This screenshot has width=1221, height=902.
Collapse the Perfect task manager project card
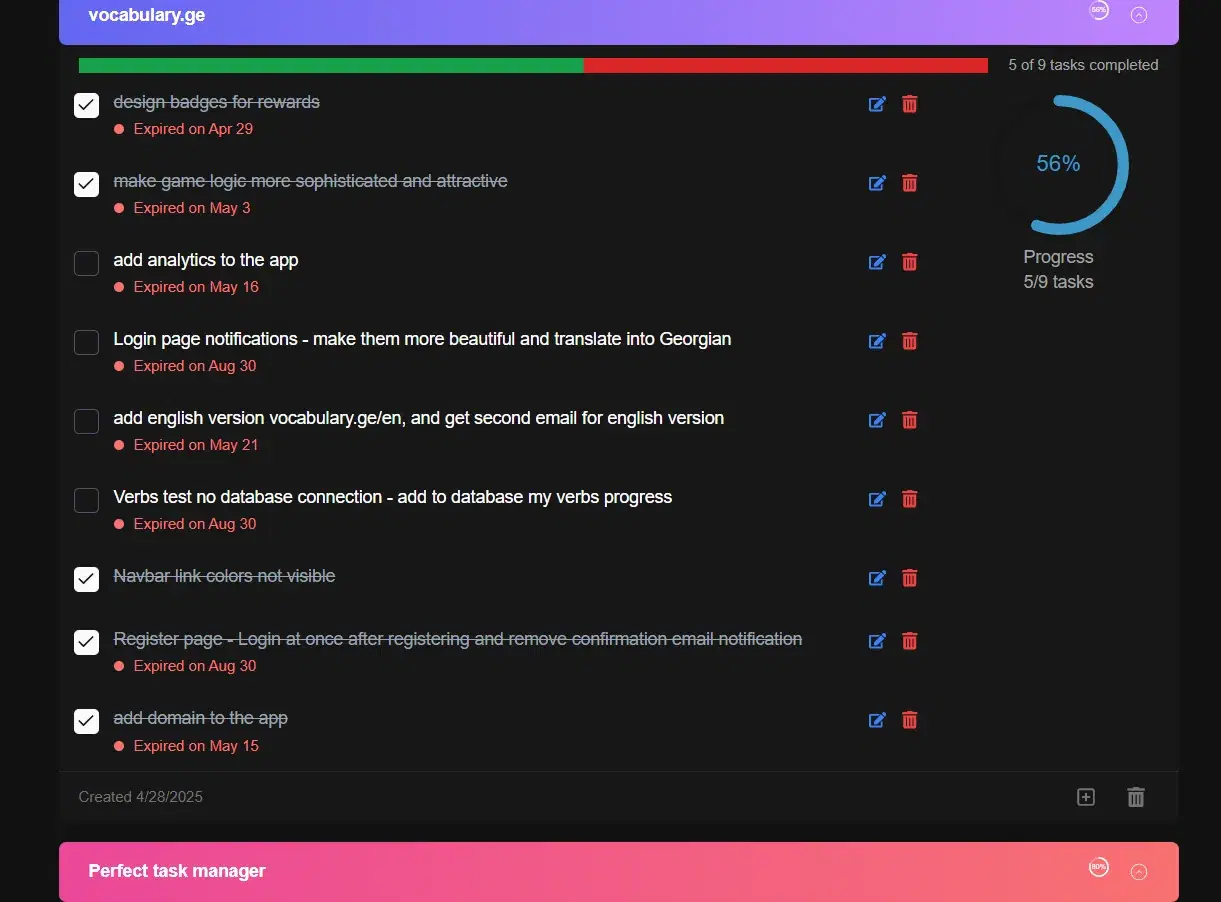[x=1139, y=872]
